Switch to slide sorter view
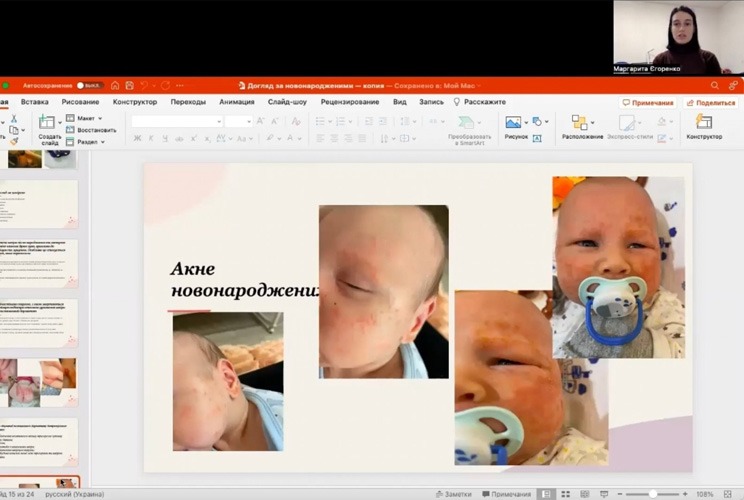 (564, 494)
